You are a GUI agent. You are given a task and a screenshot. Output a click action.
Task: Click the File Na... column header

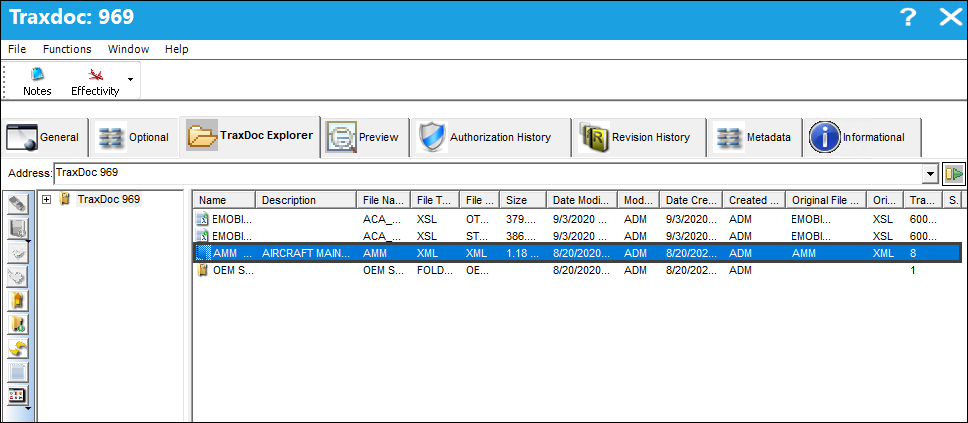[x=383, y=200]
